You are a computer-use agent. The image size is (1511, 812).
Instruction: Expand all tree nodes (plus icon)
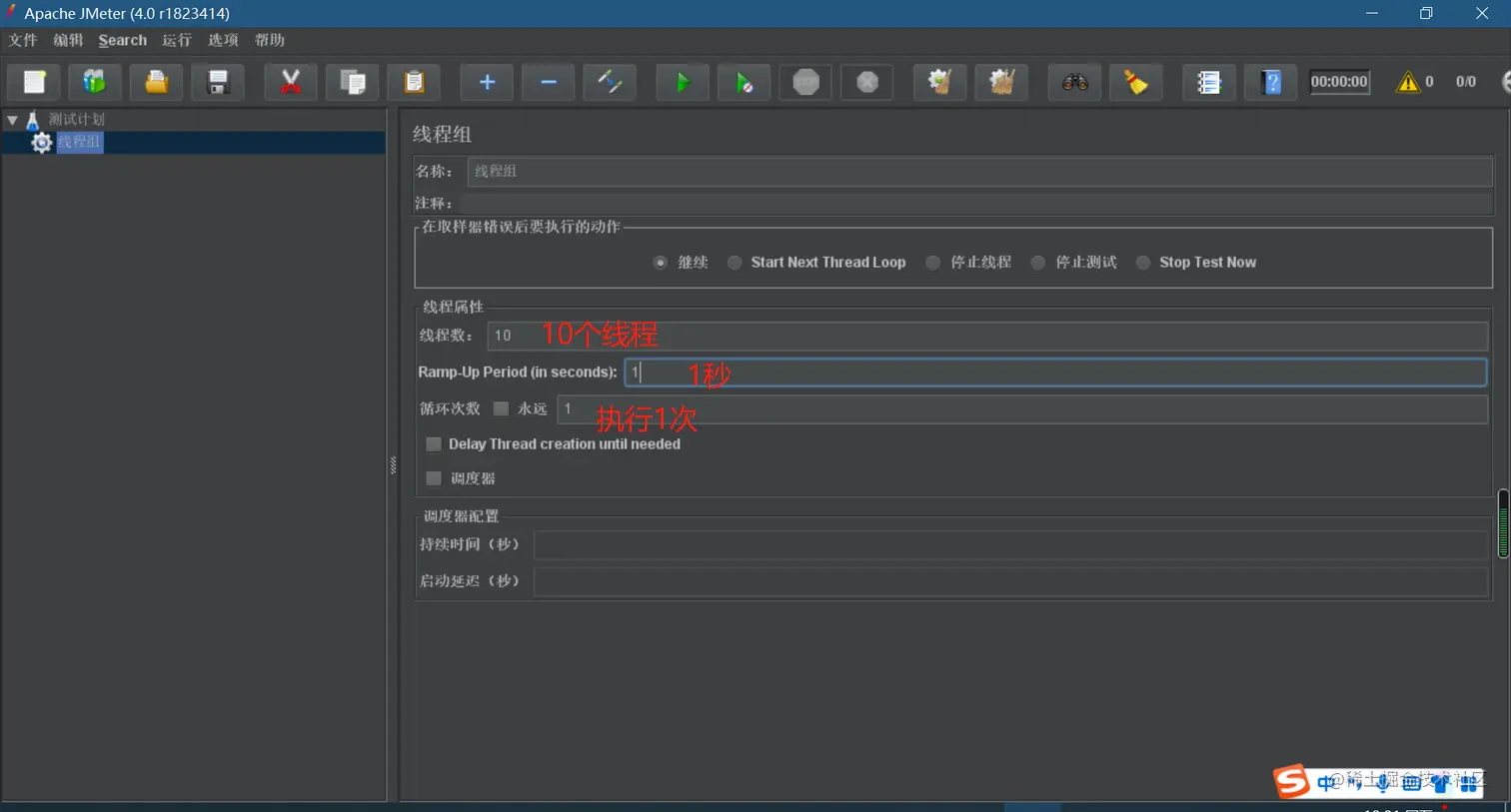coord(487,82)
